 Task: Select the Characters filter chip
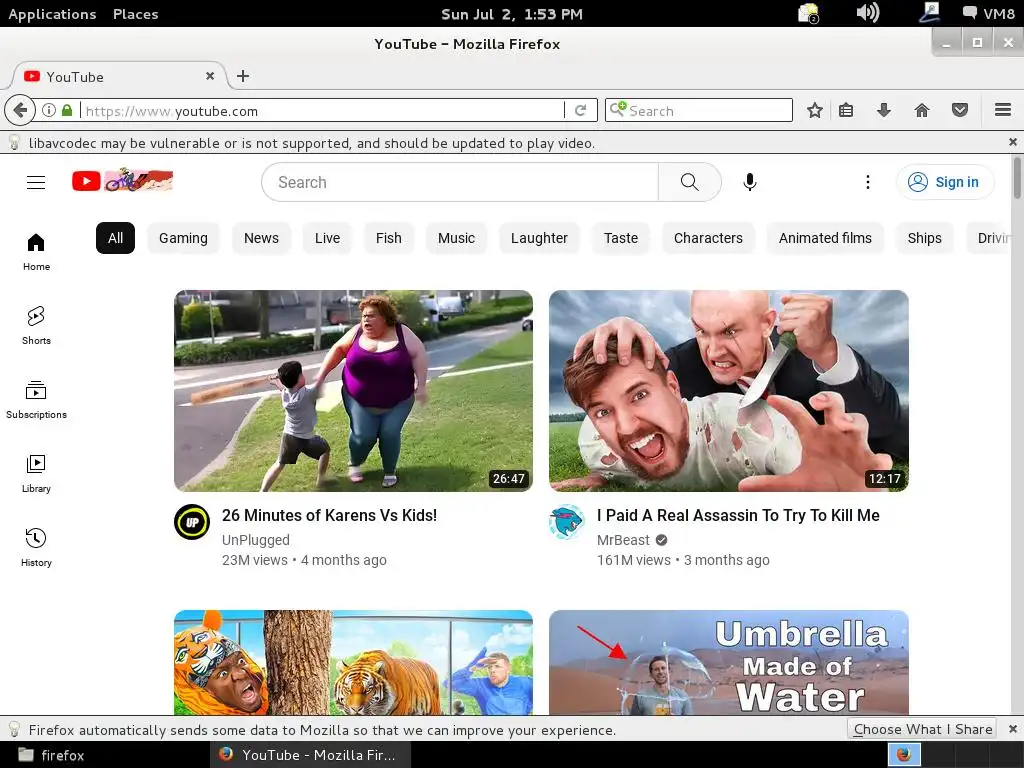708,238
